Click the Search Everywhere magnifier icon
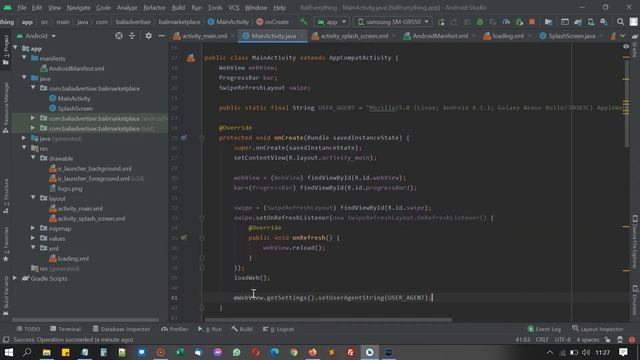 click(620, 22)
